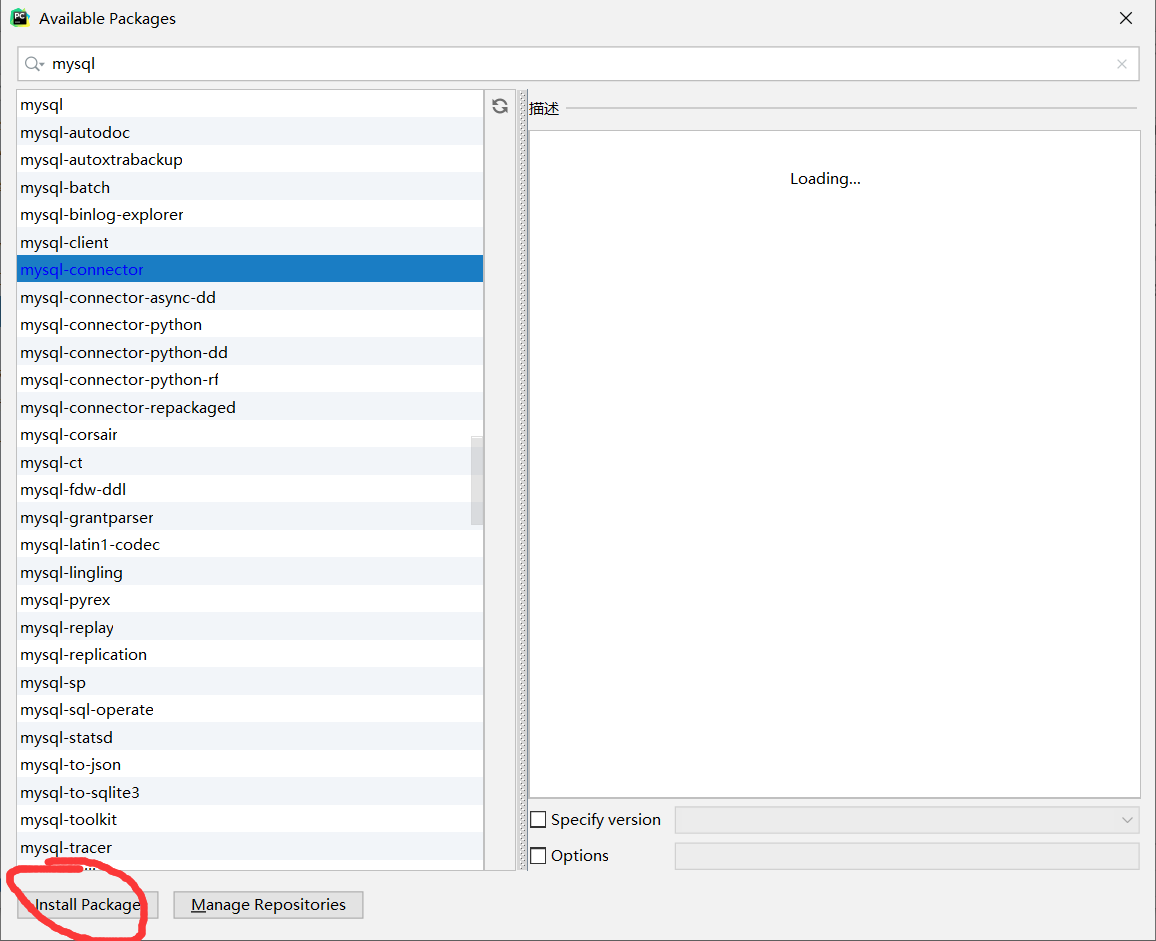
Task: Click the Options input field
Action: point(906,855)
